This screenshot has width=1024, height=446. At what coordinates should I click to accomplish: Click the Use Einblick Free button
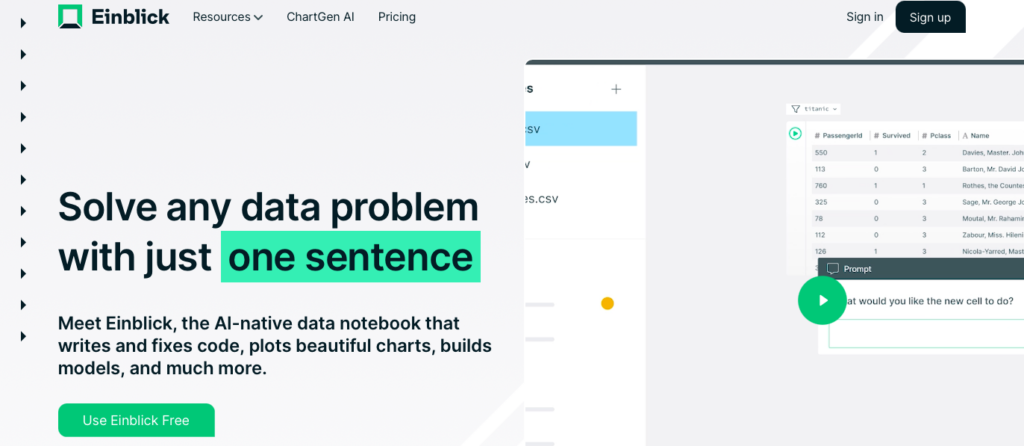(136, 420)
